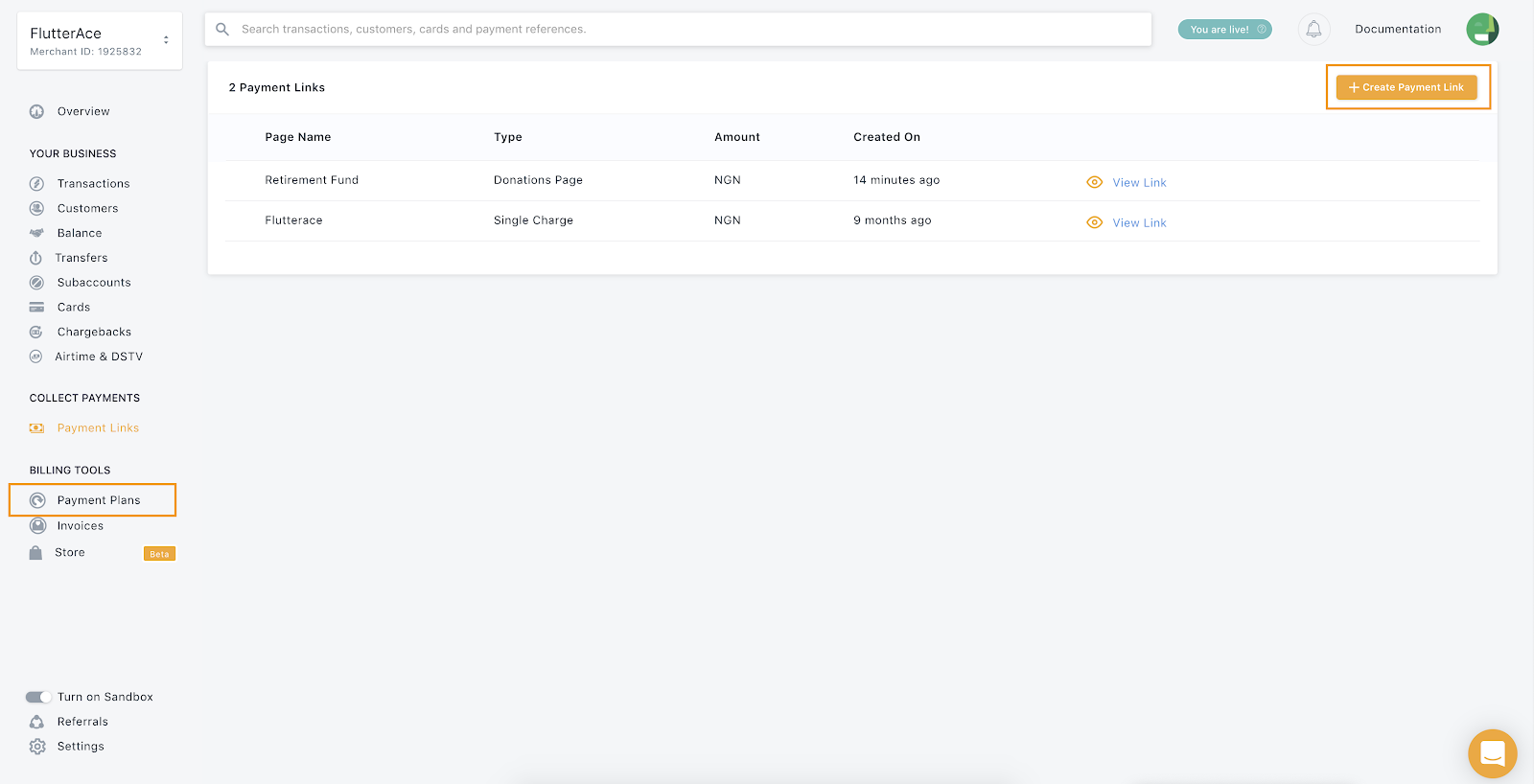Click Merchant ID: 1925832 text
The height and width of the screenshot is (784, 1534).
click(85, 52)
